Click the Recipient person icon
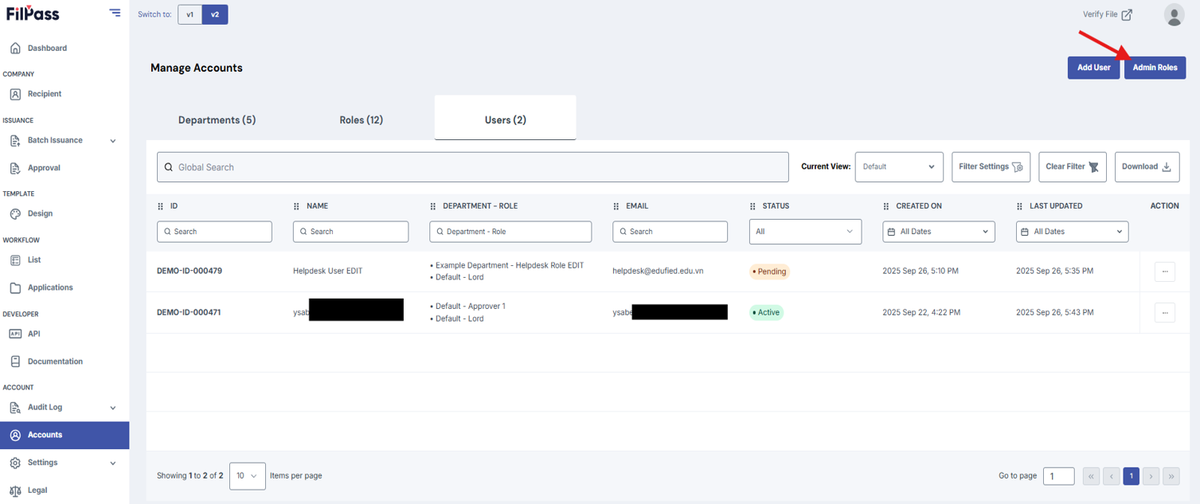The image size is (1200, 504). (x=15, y=94)
